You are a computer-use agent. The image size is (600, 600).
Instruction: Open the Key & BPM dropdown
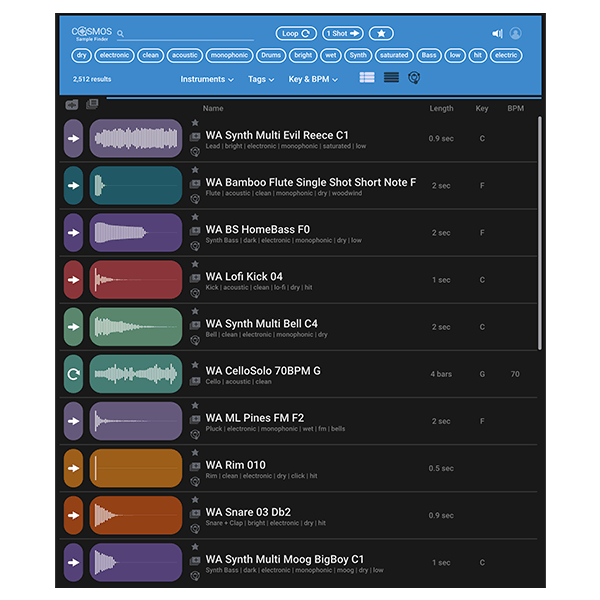point(314,79)
